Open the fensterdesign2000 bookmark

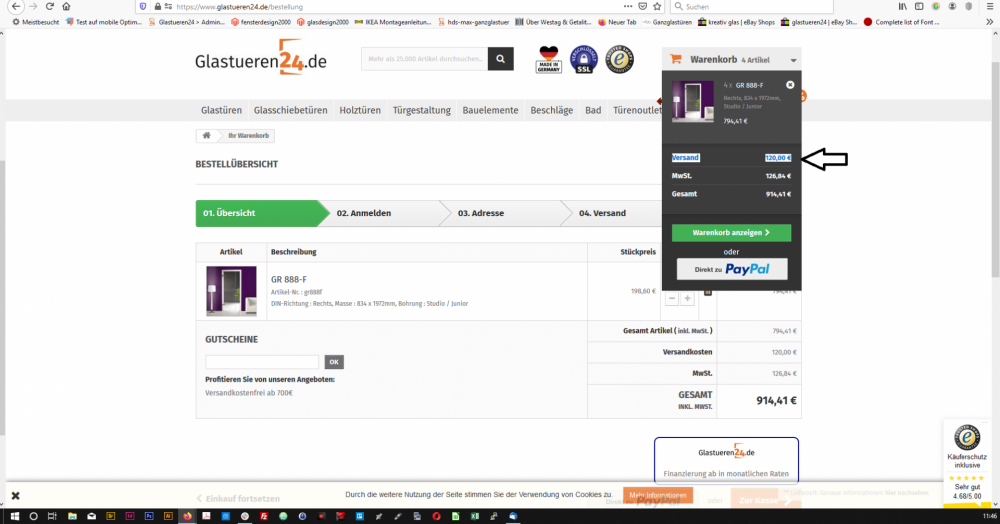261,22
